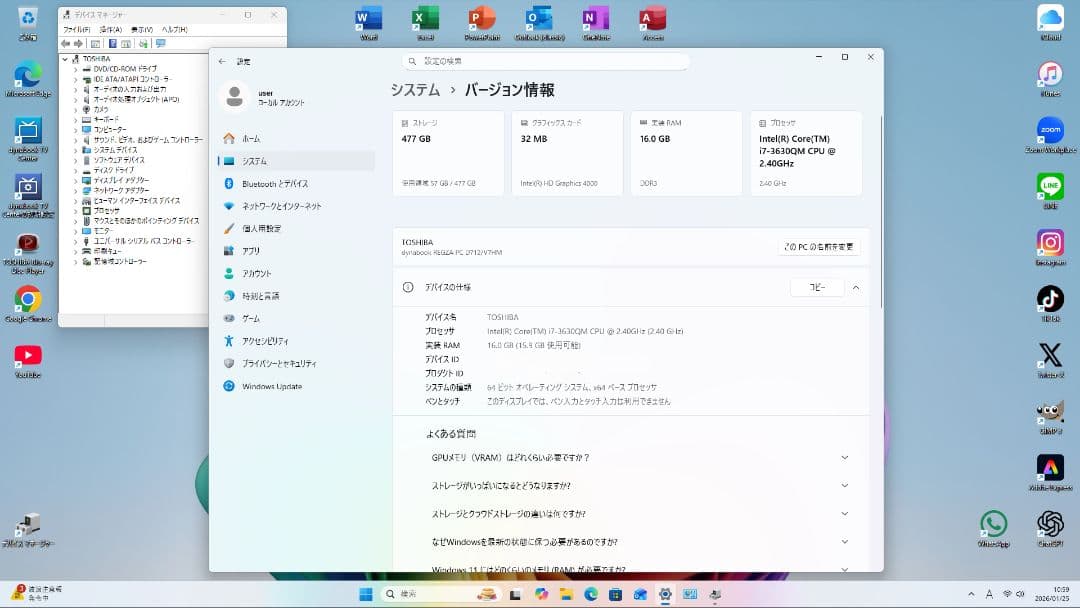Select システム item in Settings sidebar
The height and width of the screenshot is (608, 1080).
tap(296, 161)
